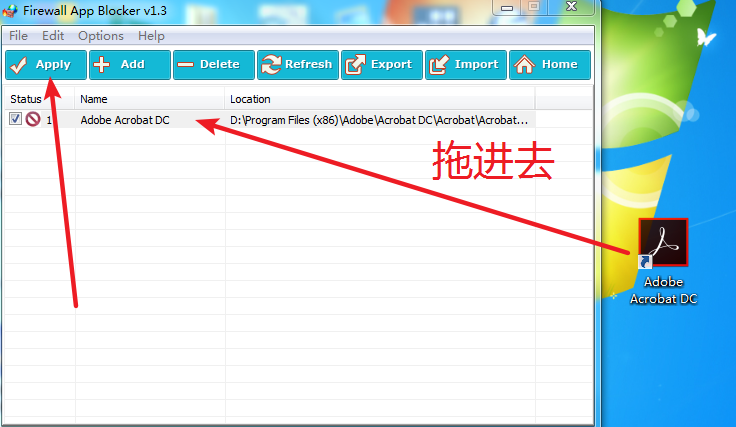Maximize the Firewall App Blocker window
Viewport: 736px width, 427px height.
pos(534,7)
